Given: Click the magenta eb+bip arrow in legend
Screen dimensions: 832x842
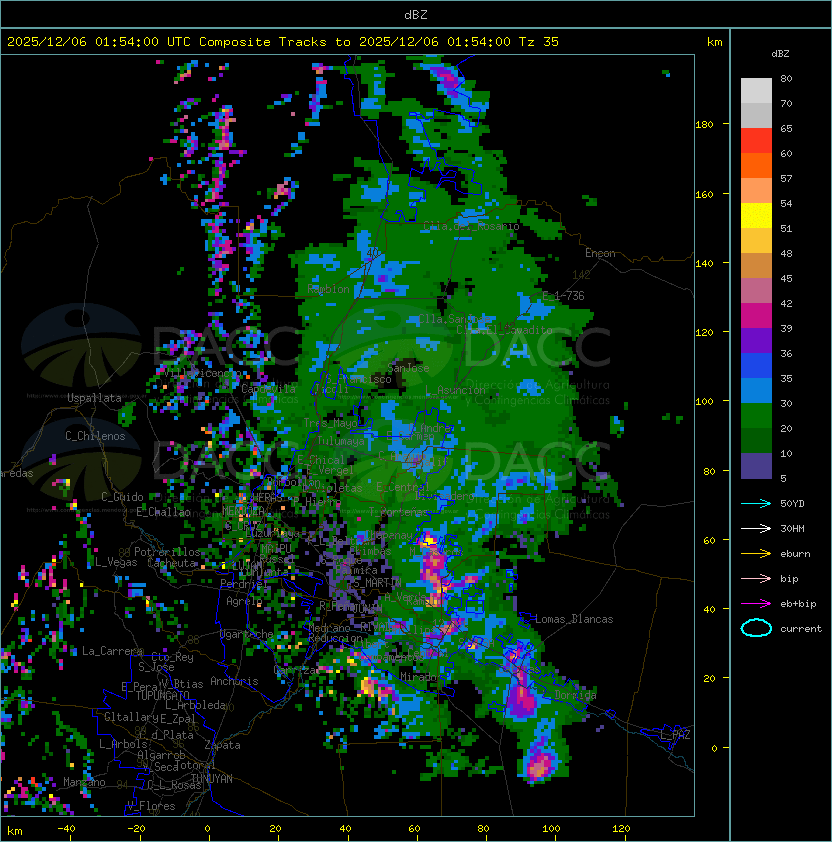Looking at the screenshot, I should [756, 604].
